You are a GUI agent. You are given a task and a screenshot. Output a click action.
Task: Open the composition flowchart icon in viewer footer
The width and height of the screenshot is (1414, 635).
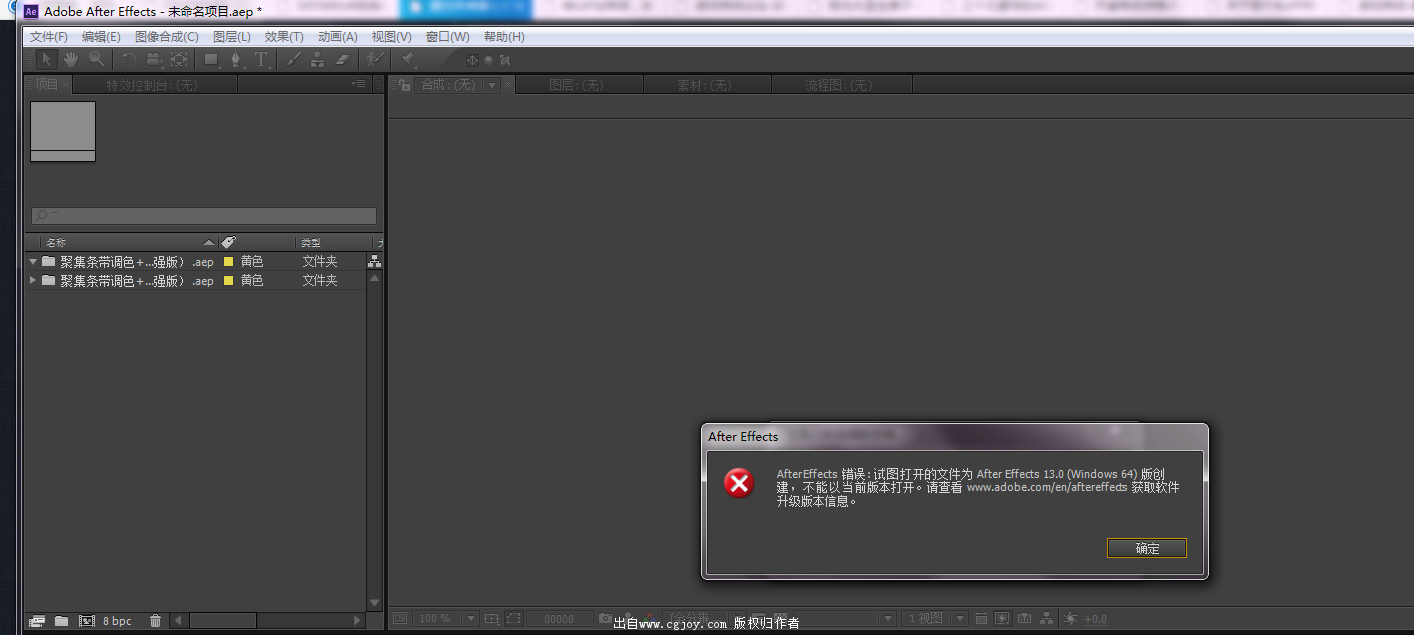[x=1046, y=618]
